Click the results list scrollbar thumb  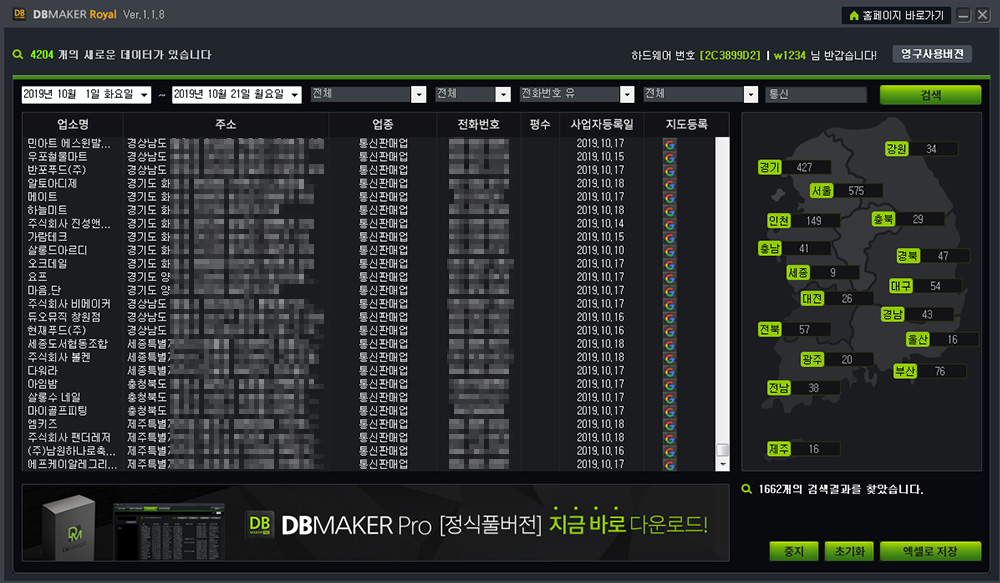pyautogui.click(x=723, y=450)
